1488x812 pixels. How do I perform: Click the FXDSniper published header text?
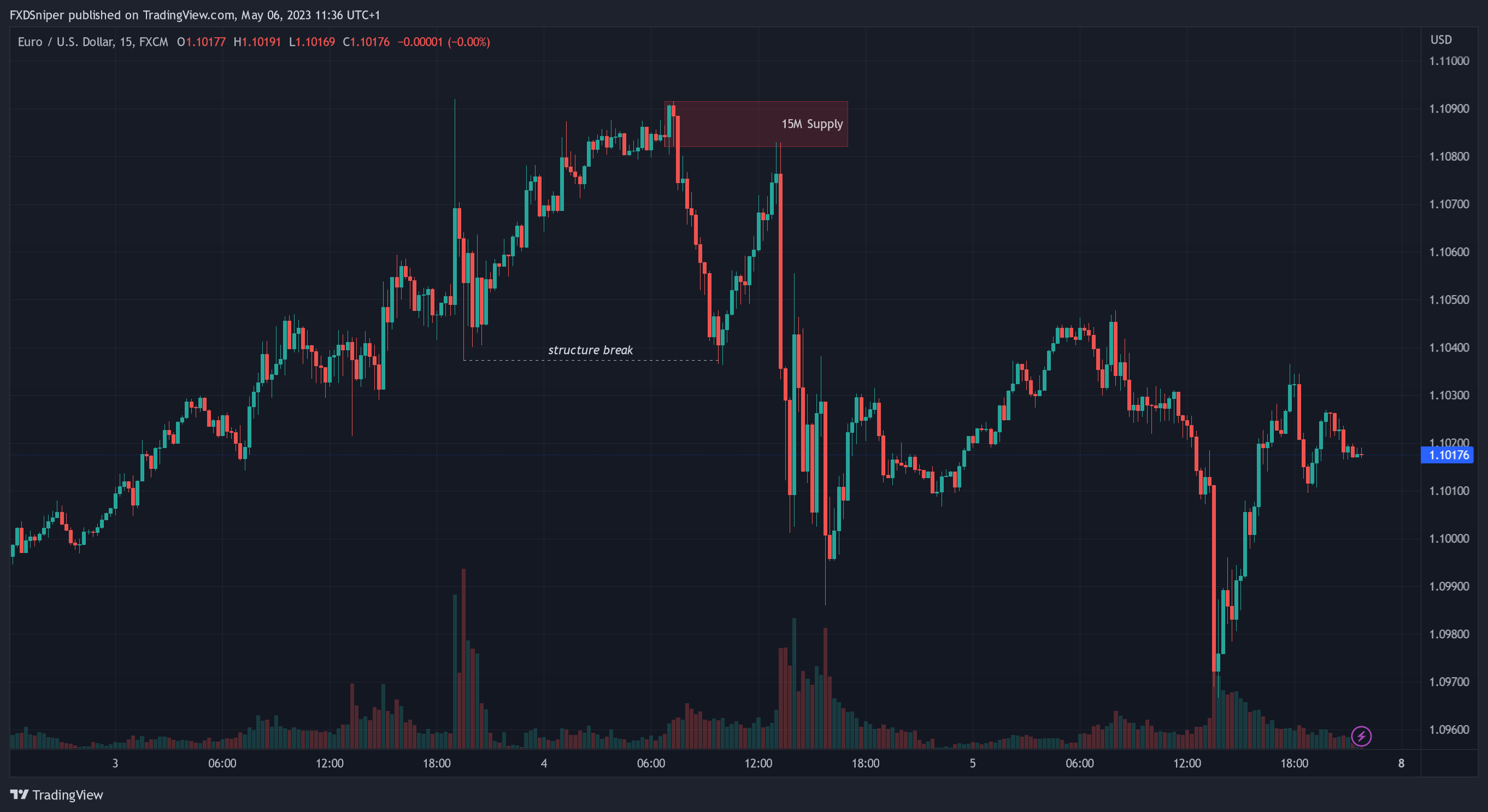click(195, 15)
